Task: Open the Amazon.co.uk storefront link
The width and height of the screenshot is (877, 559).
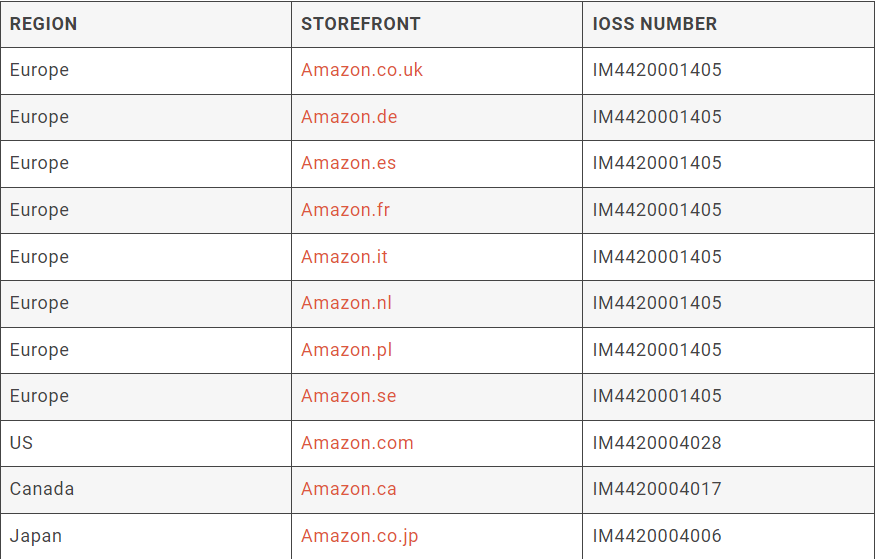Action: 361,70
